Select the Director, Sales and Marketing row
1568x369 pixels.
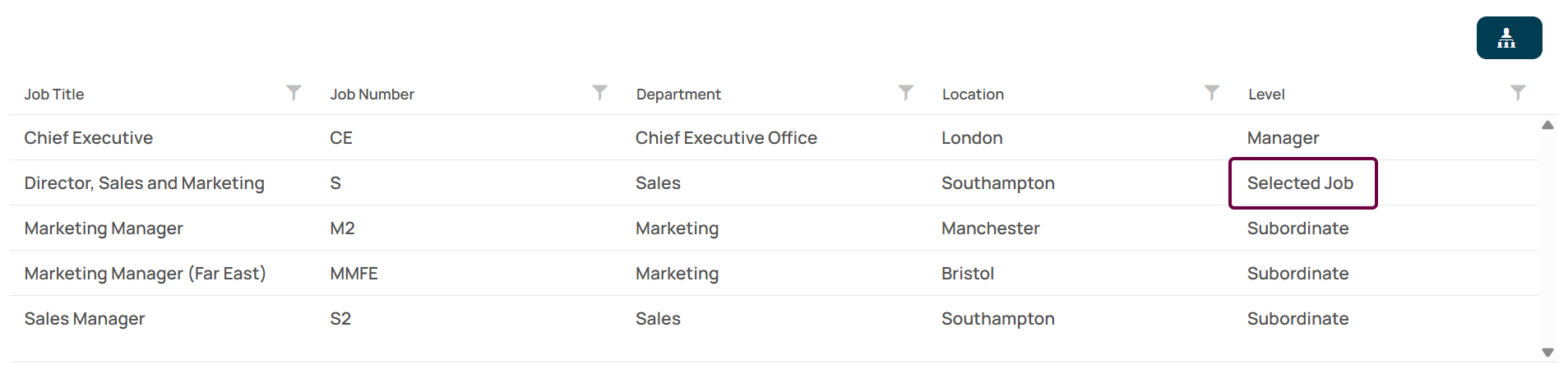pyautogui.click(x=774, y=182)
